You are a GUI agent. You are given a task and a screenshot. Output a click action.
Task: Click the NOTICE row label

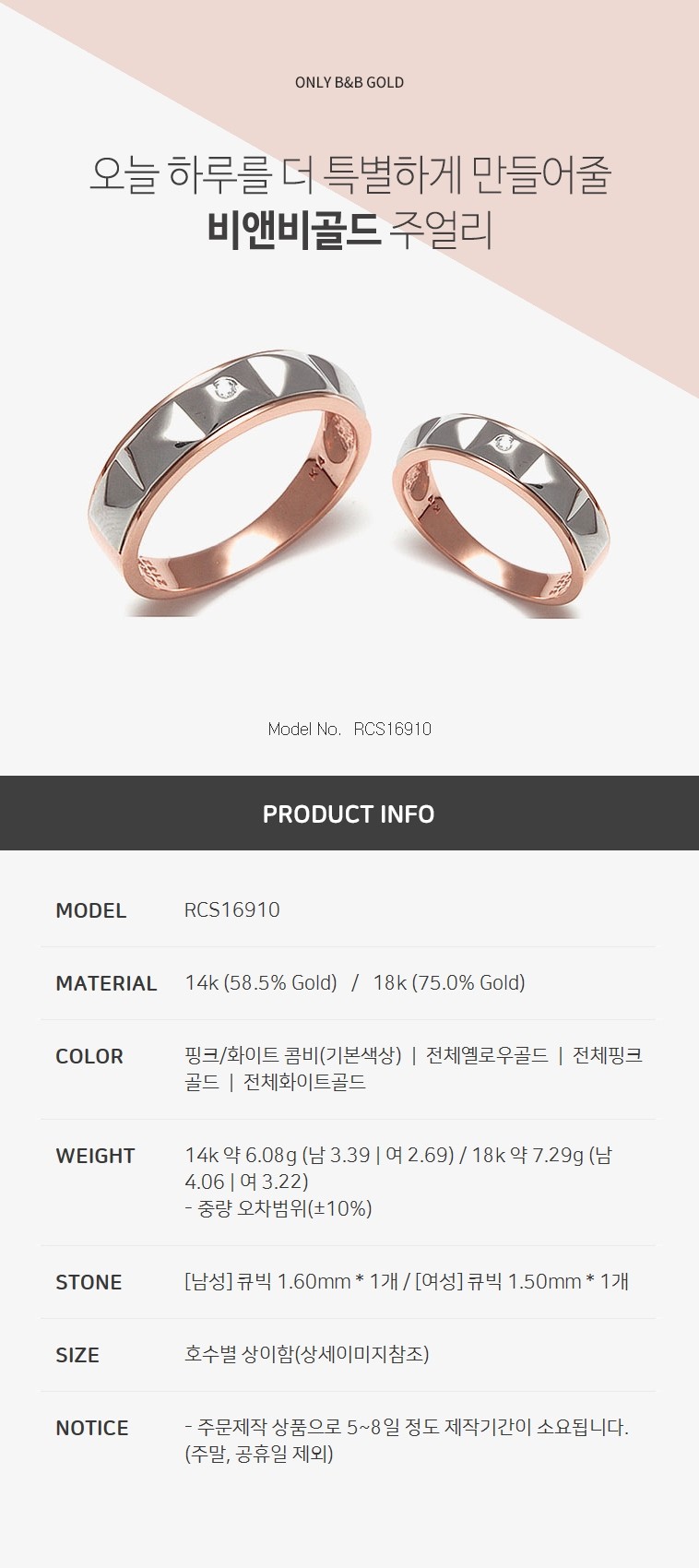coord(92,1428)
